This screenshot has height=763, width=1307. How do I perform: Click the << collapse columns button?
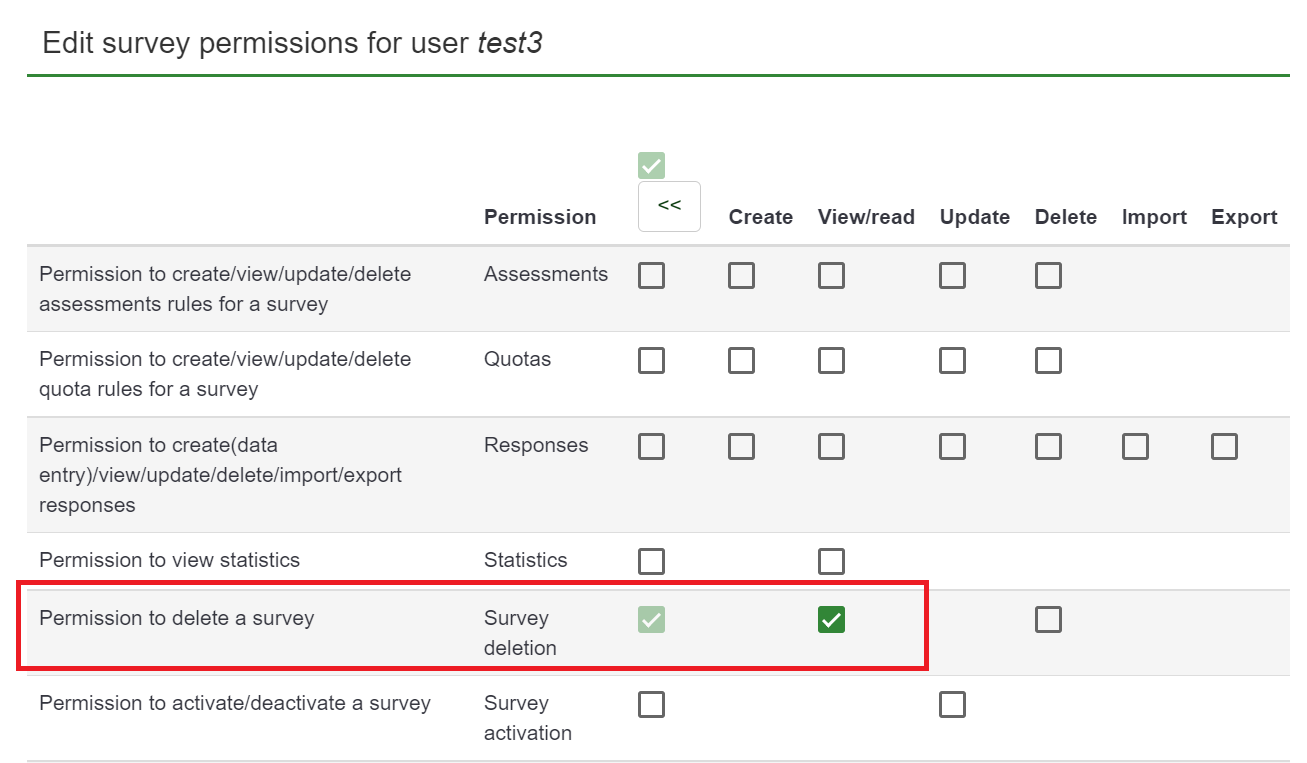tap(669, 206)
